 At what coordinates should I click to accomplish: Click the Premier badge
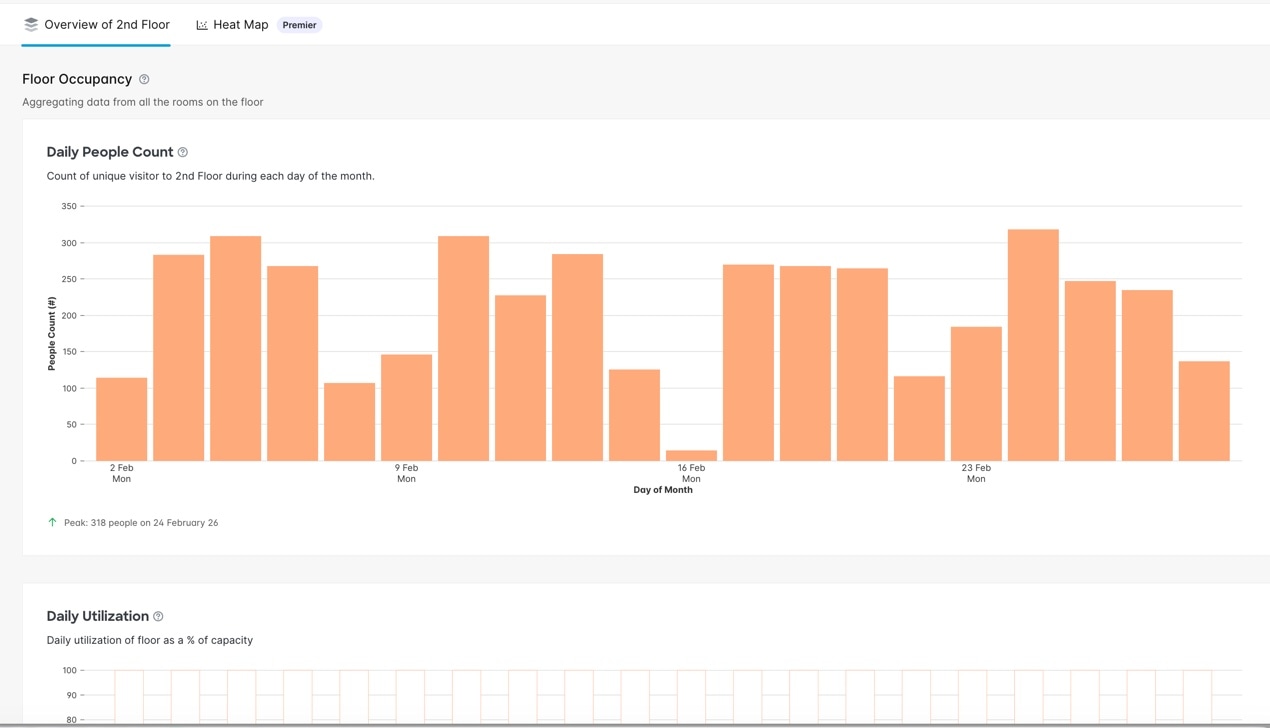(x=299, y=25)
